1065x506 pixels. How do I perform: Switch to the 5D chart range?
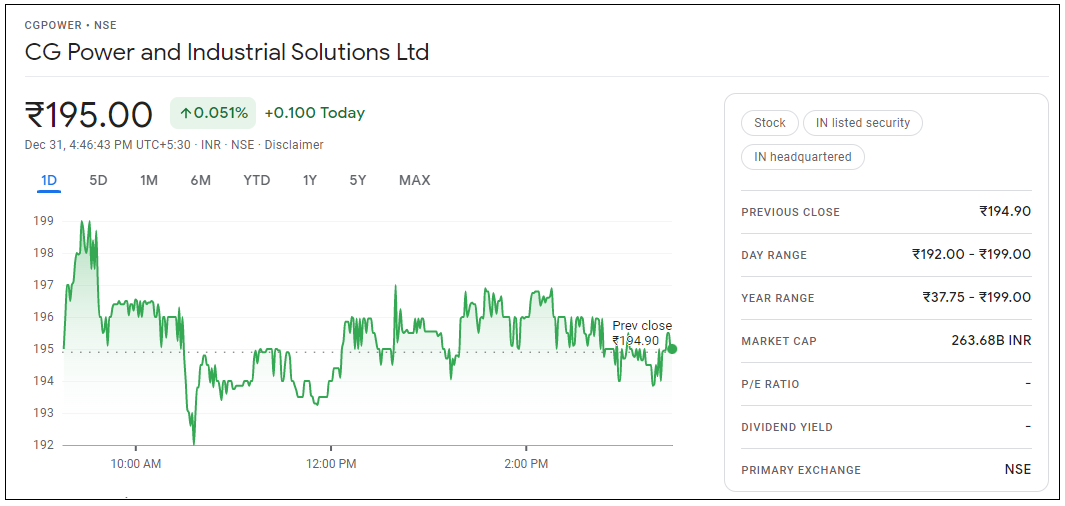click(x=98, y=181)
